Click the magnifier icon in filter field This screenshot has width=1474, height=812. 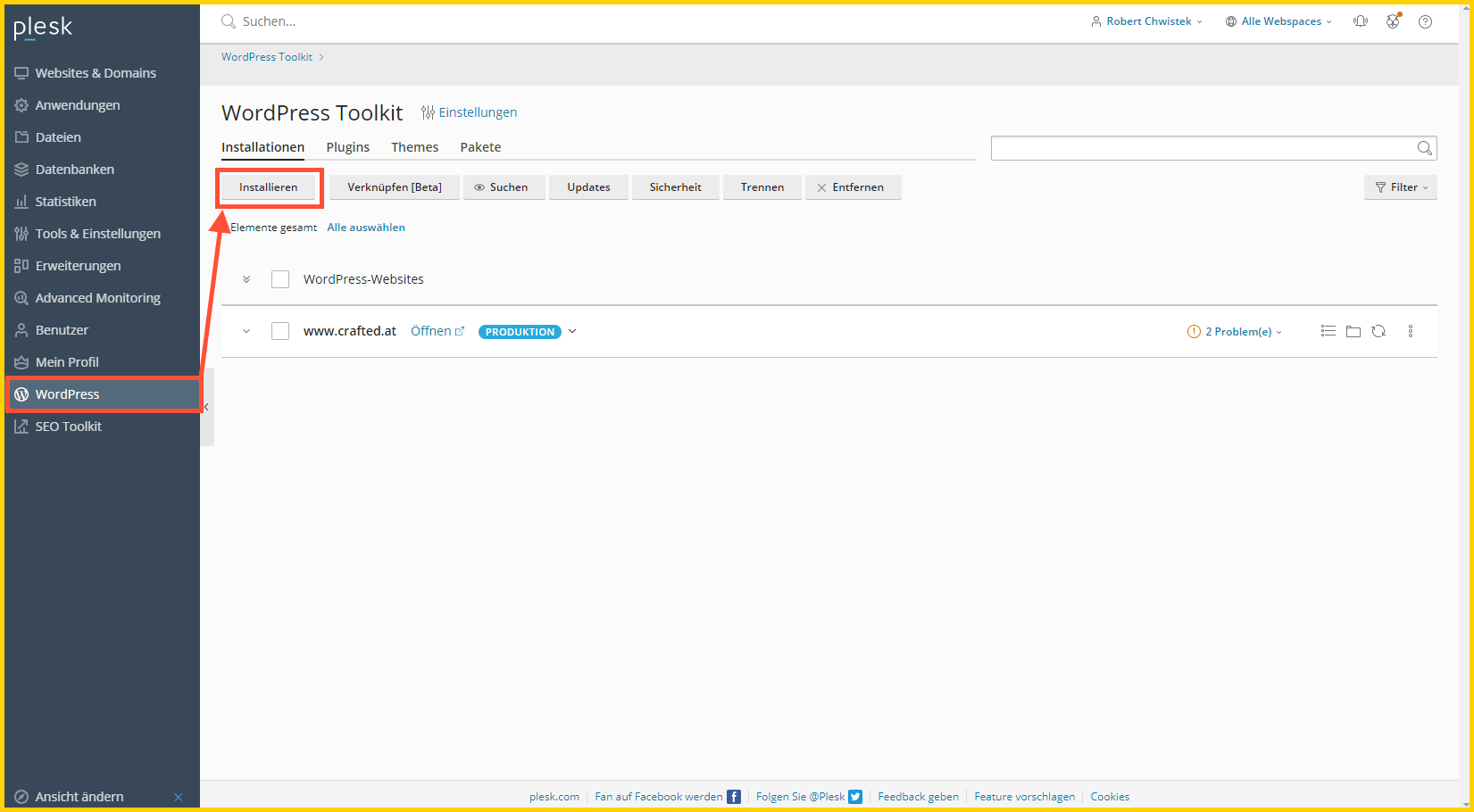click(1425, 148)
